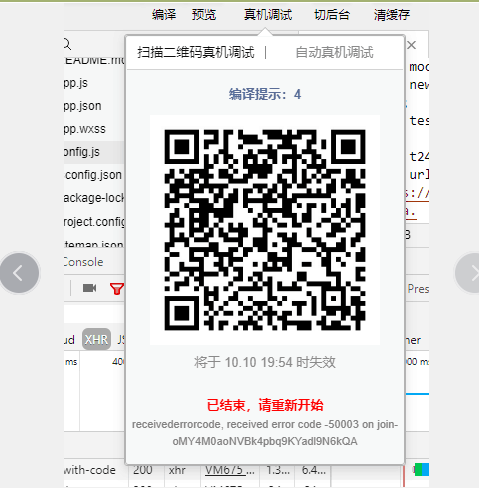The height and width of the screenshot is (488, 479).
Task: Enable the XHR network filter
Action: (x=96, y=339)
